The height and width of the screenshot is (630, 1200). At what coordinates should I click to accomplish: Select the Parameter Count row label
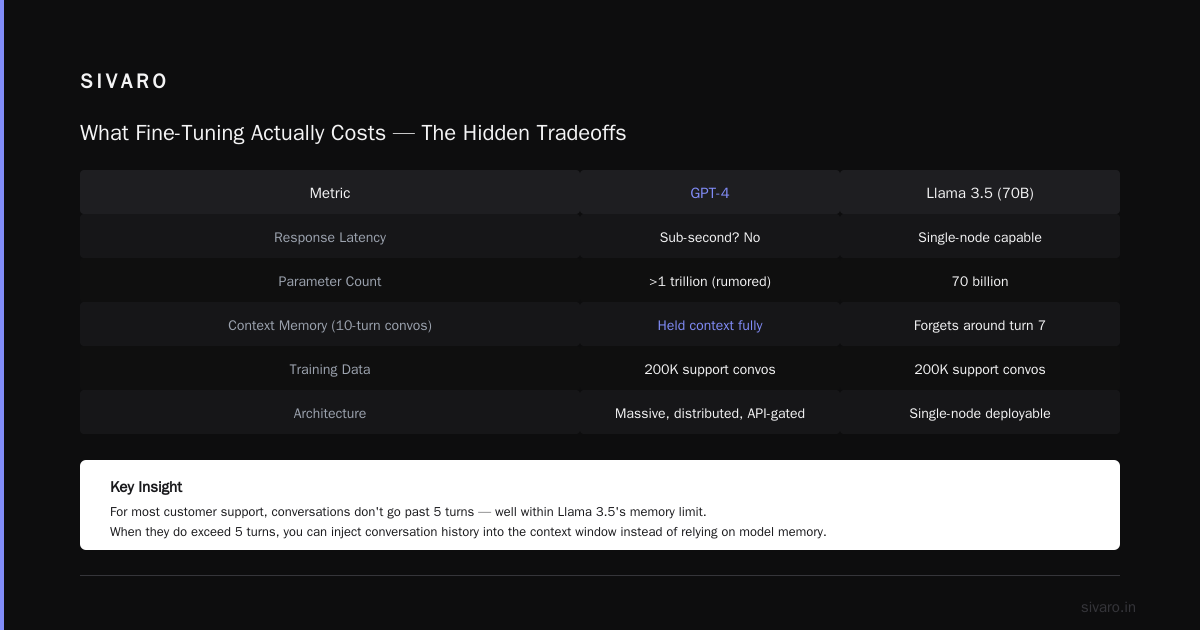click(330, 281)
